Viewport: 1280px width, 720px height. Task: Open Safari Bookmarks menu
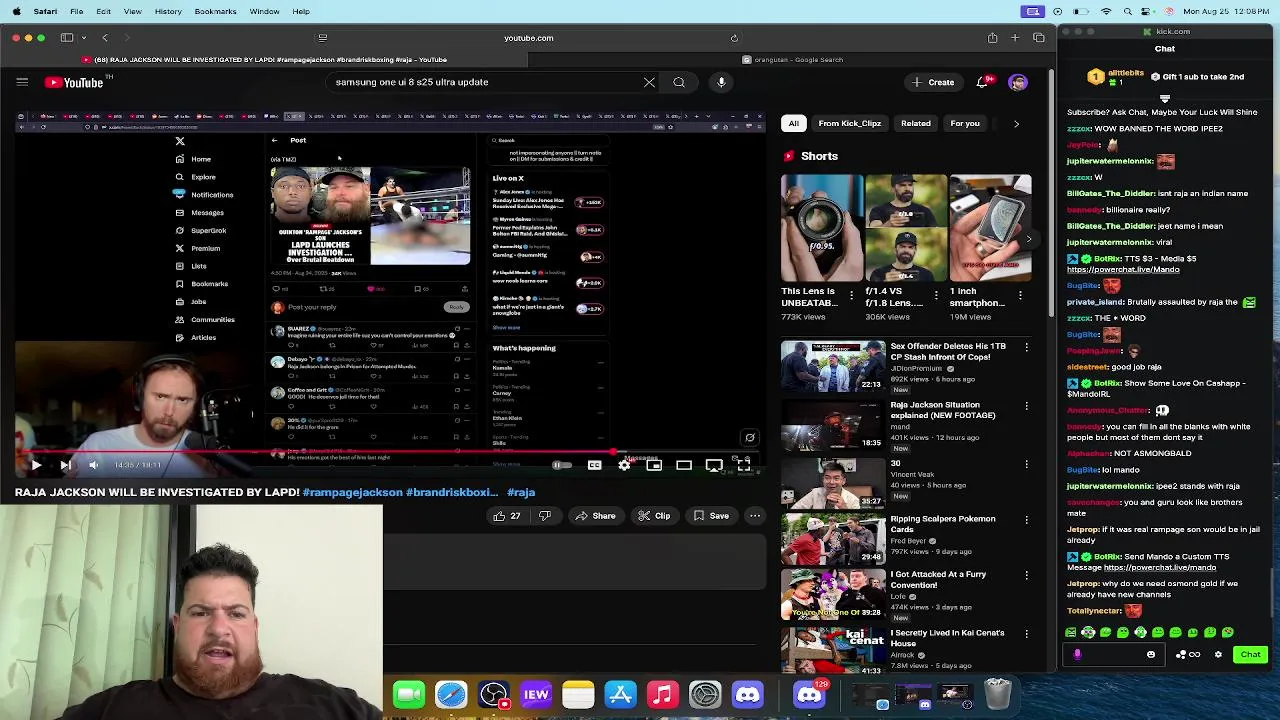pyautogui.click(x=215, y=11)
